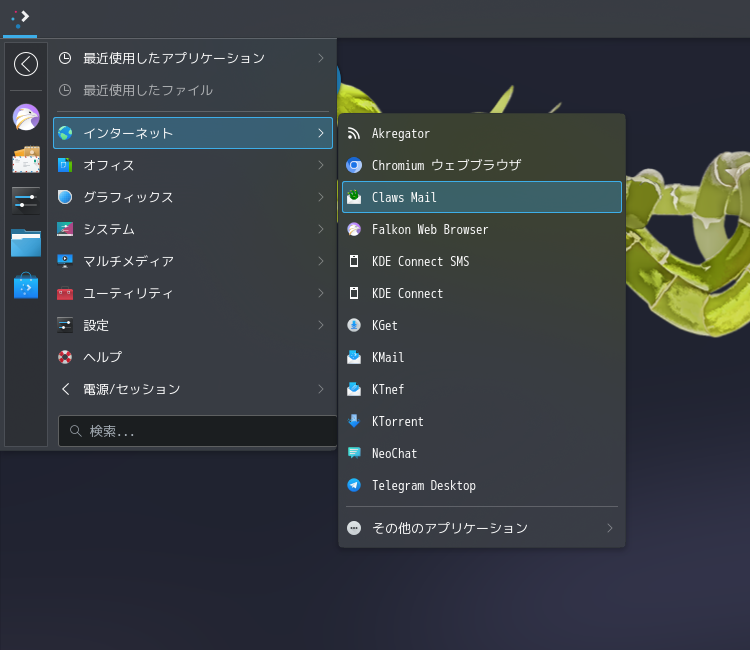Expand the システム chevron arrow
This screenshot has width=750, height=650.
coord(321,229)
